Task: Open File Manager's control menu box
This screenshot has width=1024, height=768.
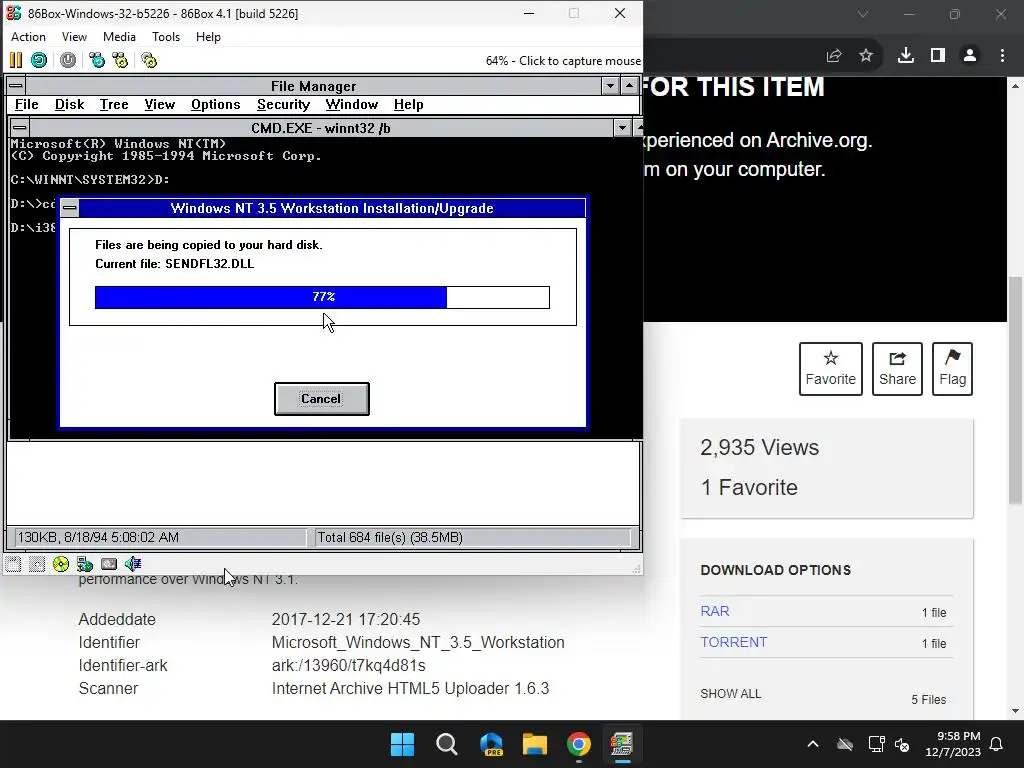Action: [16, 86]
